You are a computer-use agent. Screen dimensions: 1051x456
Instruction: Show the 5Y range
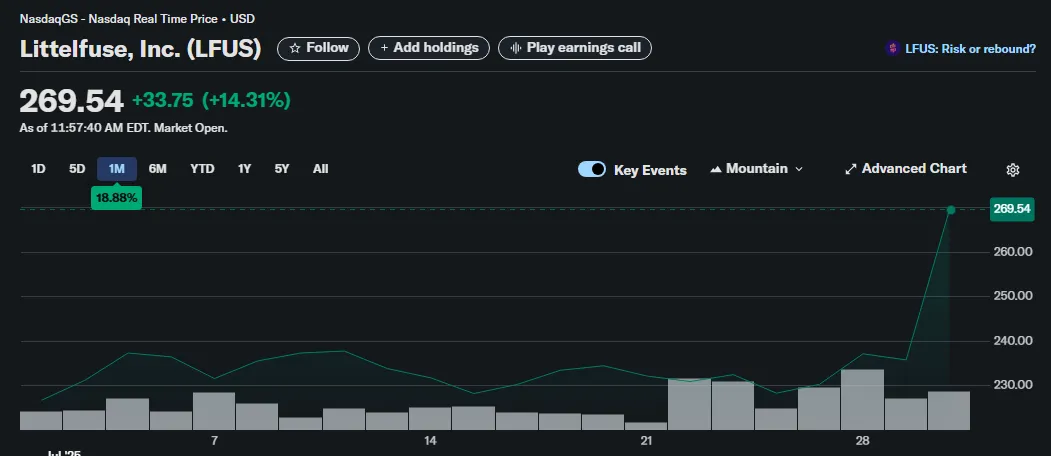coord(282,169)
